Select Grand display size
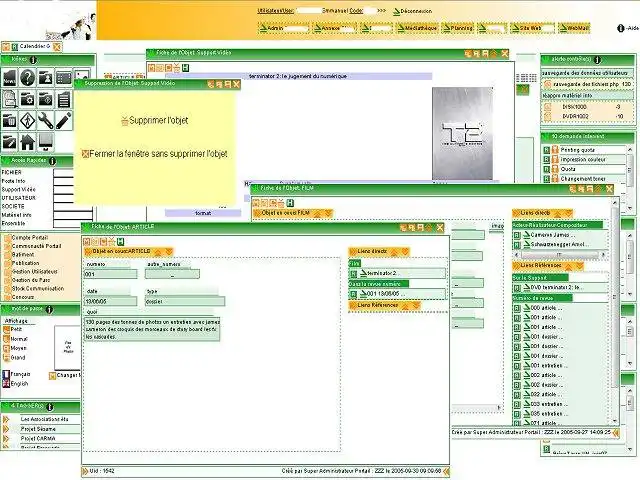640x480 pixels. pos(14,358)
